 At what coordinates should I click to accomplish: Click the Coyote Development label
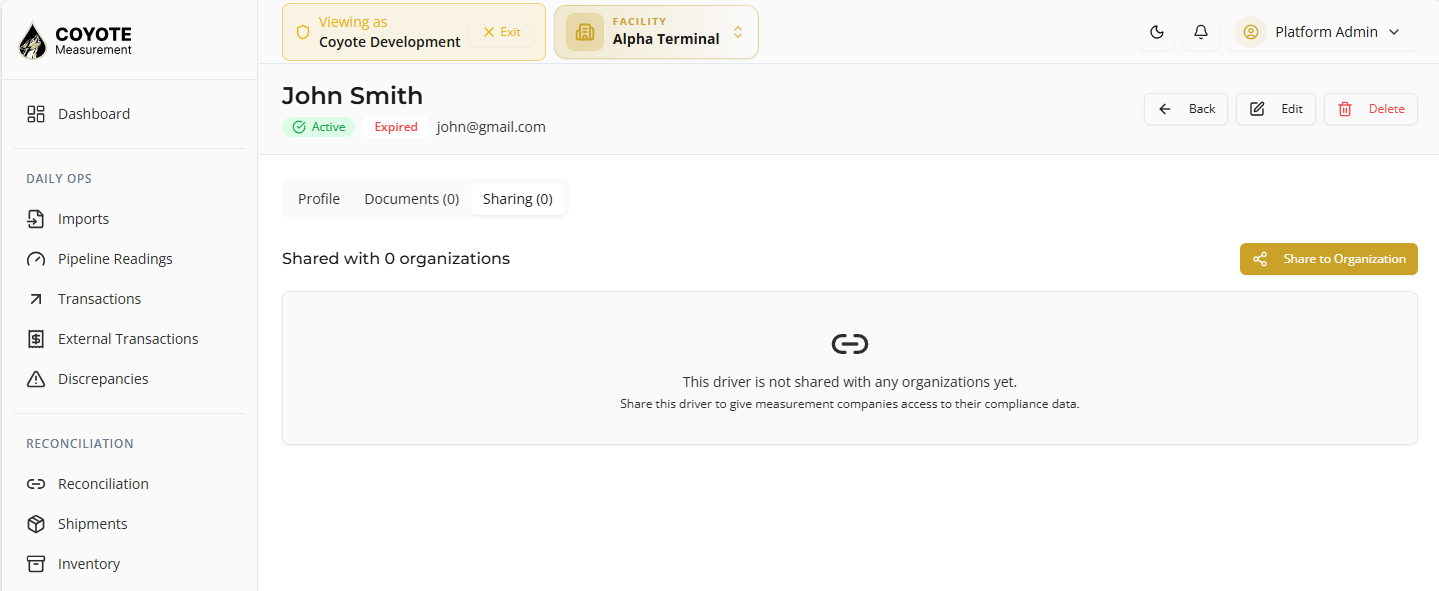[x=390, y=42]
